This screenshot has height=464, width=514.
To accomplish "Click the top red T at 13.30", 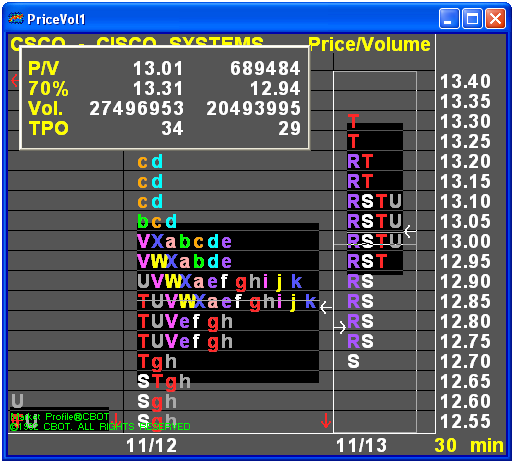I will [353, 121].
